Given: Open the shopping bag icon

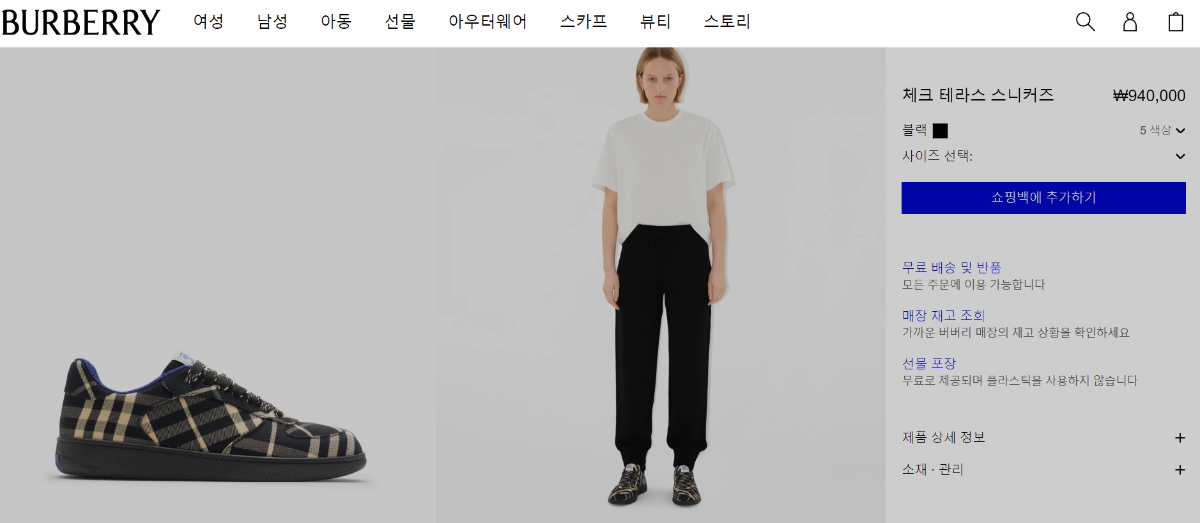Looking at the screenshot, I should coord(1176,22).
